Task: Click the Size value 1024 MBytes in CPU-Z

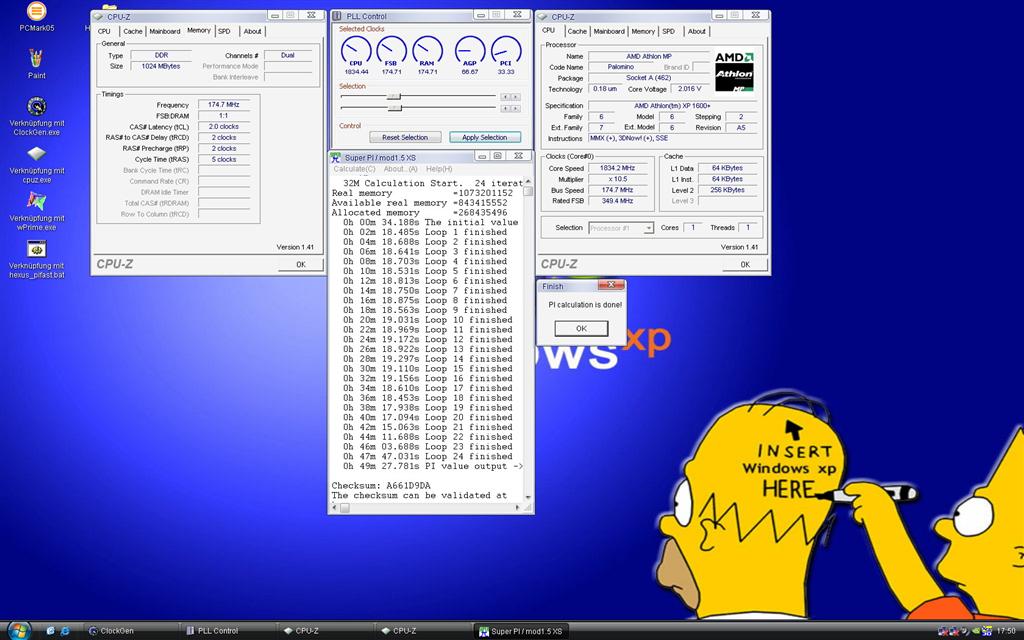Action: click(161, 66)
